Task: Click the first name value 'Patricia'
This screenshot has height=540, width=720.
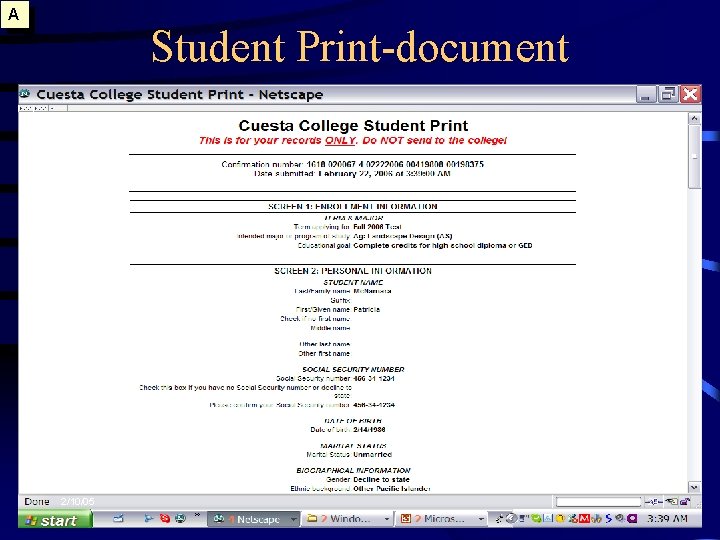Action: [366, 309]
